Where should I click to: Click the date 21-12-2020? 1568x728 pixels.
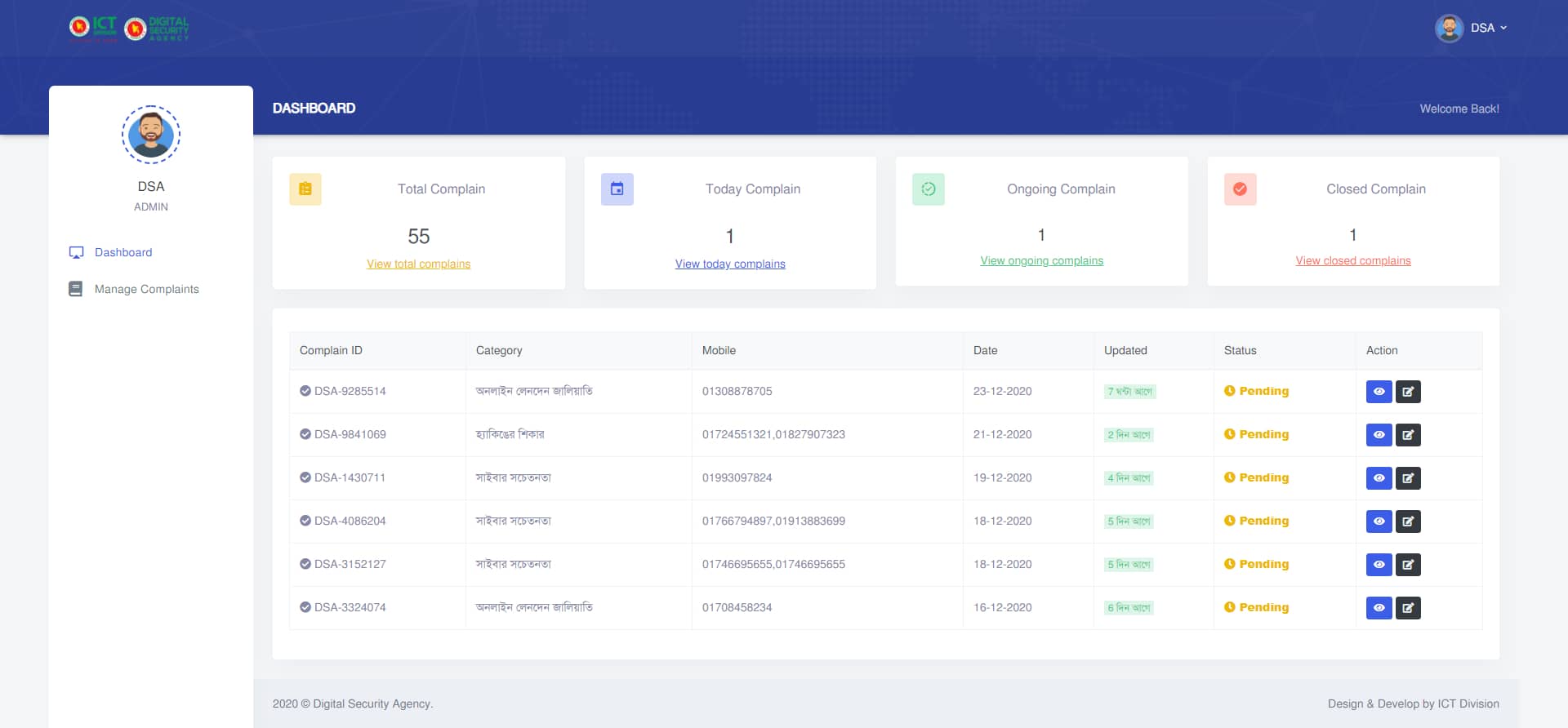pos(1003,434)
